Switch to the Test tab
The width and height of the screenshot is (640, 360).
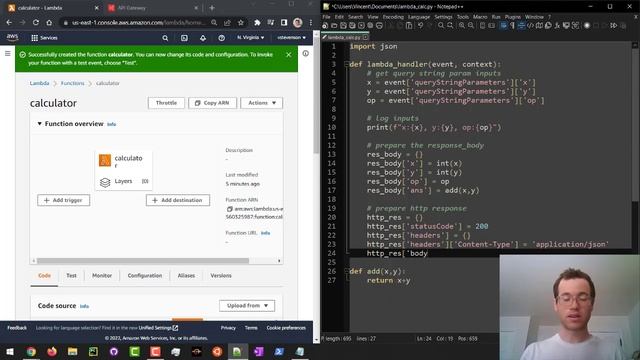71,276
